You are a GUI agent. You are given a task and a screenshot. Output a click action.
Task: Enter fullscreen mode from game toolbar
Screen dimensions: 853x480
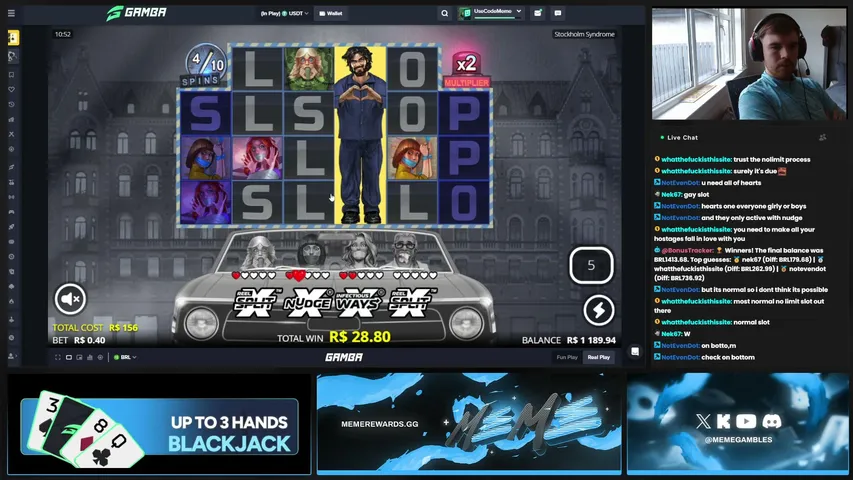(x=58, y=358)
